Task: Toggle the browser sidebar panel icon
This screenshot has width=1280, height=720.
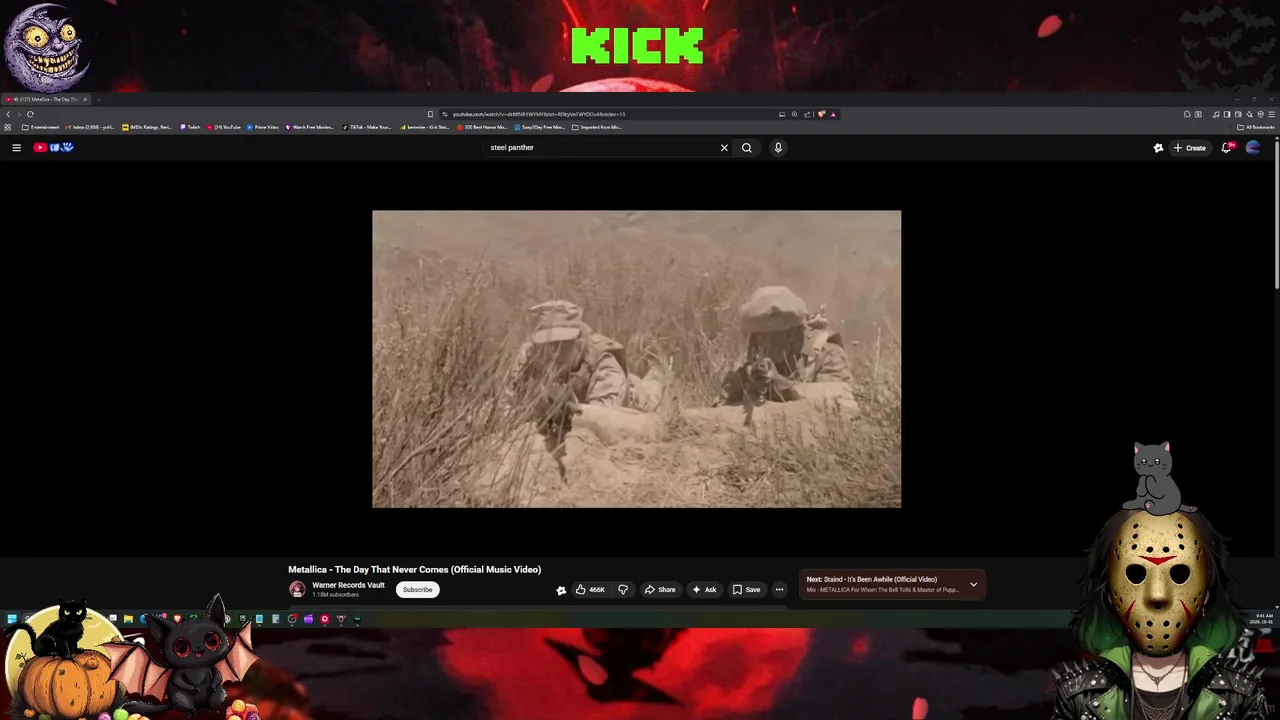Action: tap(1227, 114)
